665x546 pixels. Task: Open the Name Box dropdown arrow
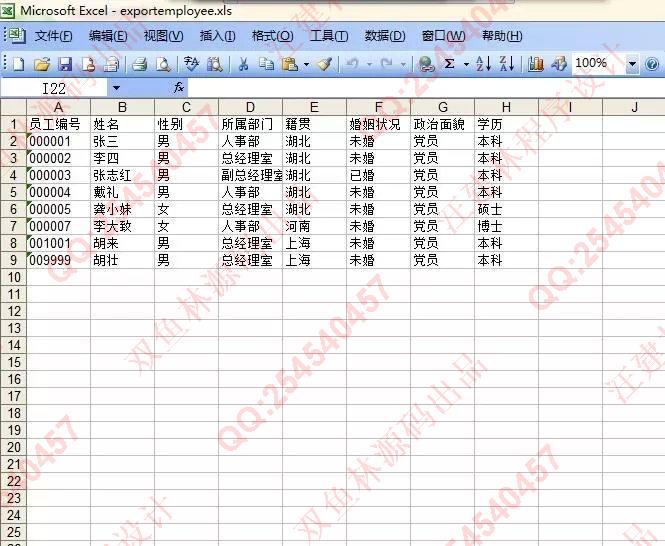coord(116,88)
